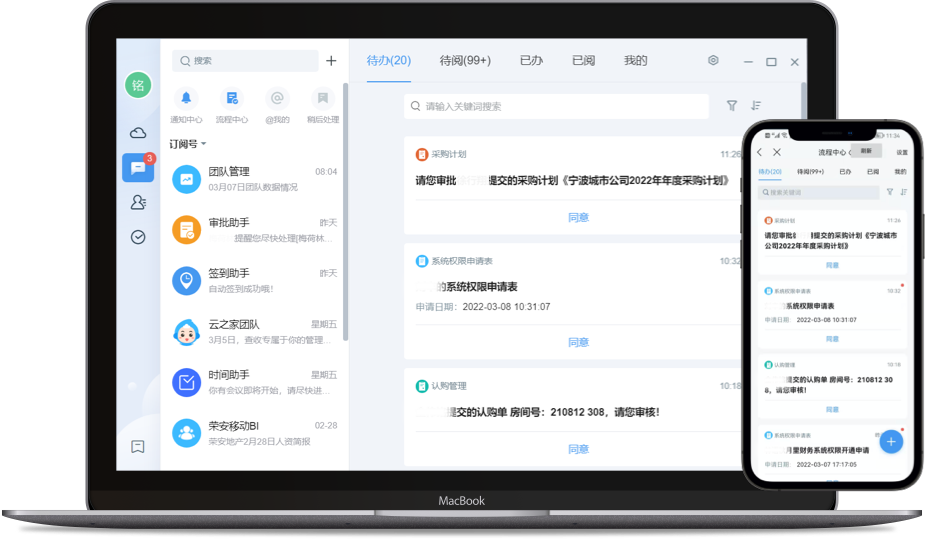Image resolution: width=925 pixels, height=541 pixels.
Task: Tap the filter funnel icon on the phone
Action: (890, 192)
